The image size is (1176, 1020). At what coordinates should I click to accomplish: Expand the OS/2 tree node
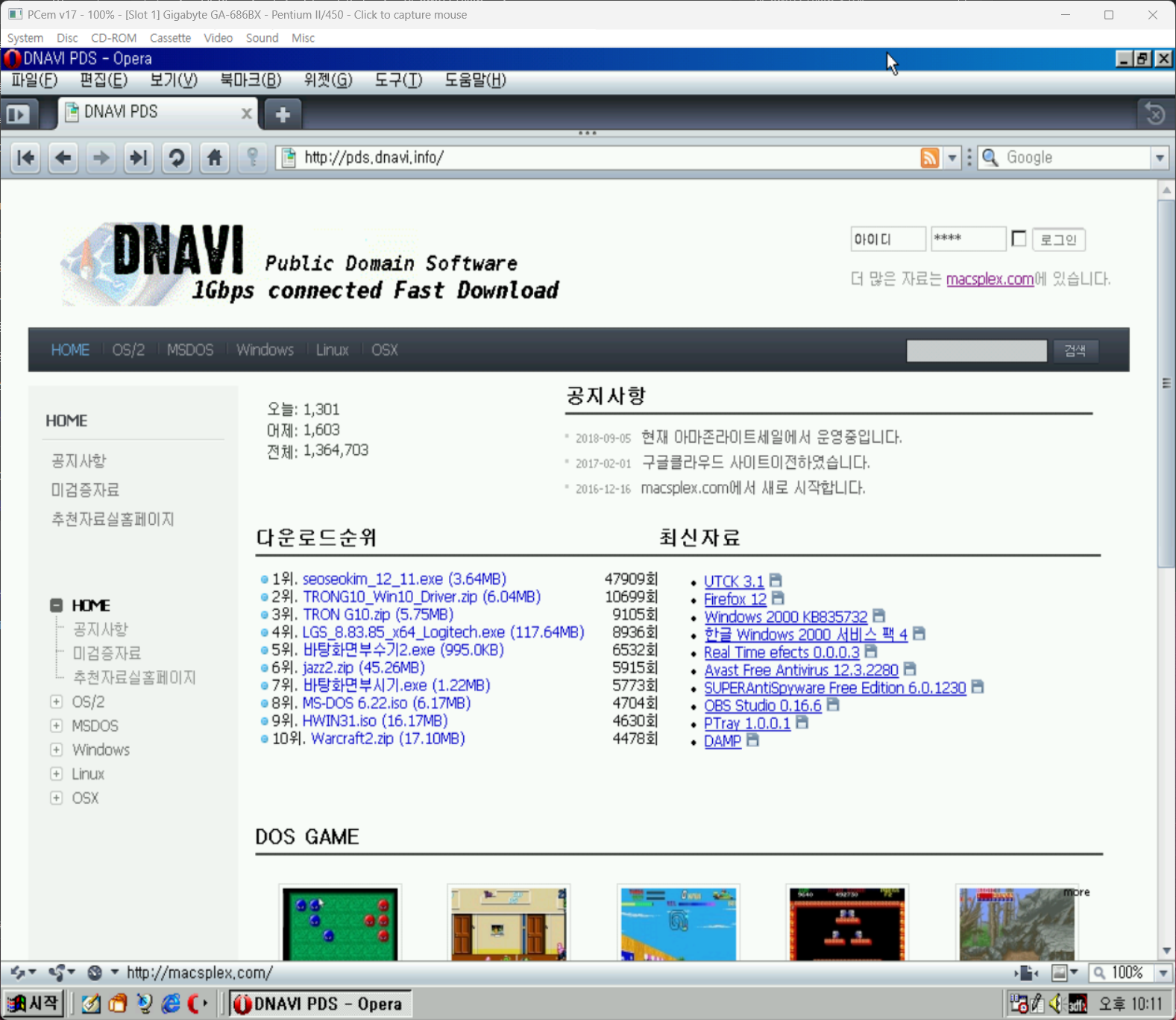(x=57, y=702)
